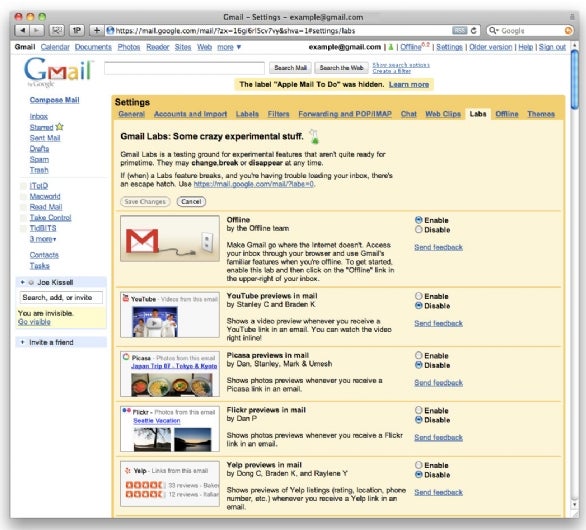This screenshot has width=586, height=530.
Task: Click the Safari address bar URL
Action: click(235, 31)
